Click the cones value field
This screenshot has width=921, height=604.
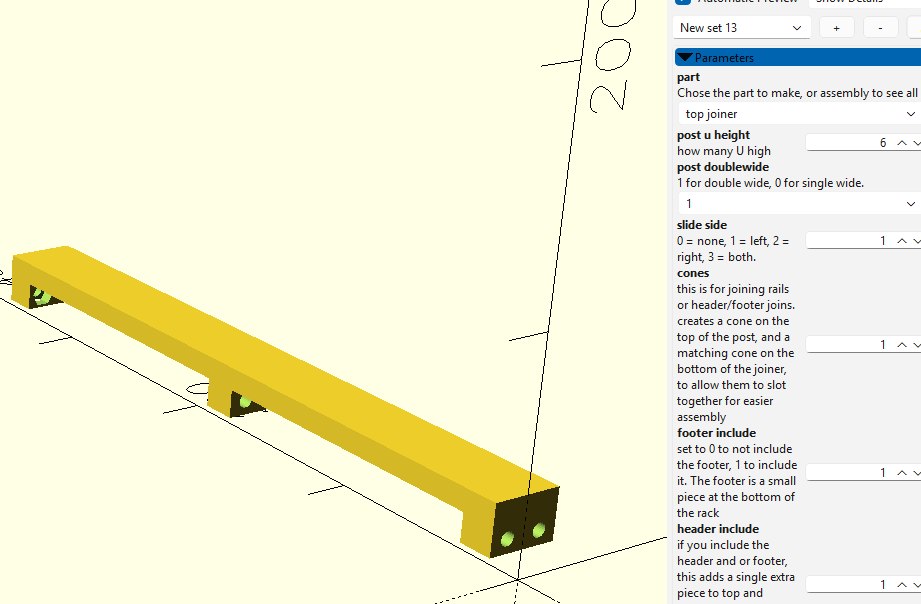pos(849,345)
